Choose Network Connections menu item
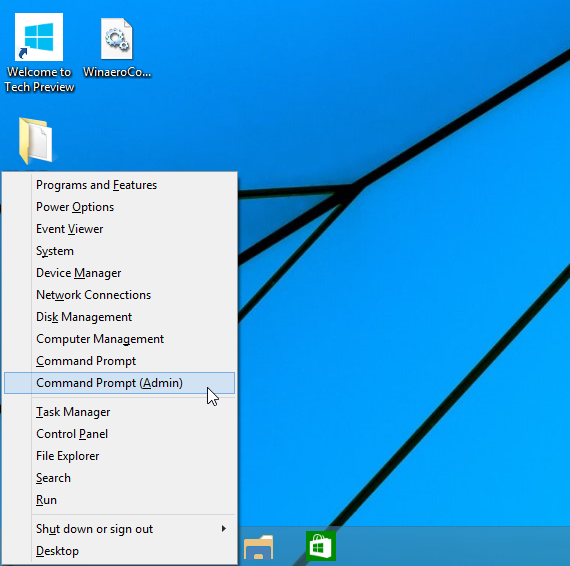Image resolution: width=570 pixels, height=566 pixels. point(119,295)
